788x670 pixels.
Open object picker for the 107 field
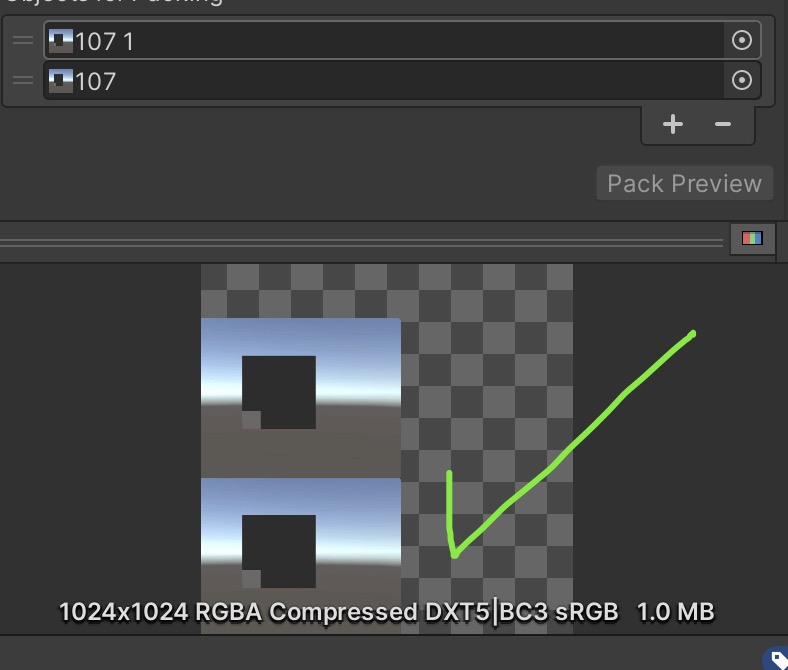pos(741,81)
